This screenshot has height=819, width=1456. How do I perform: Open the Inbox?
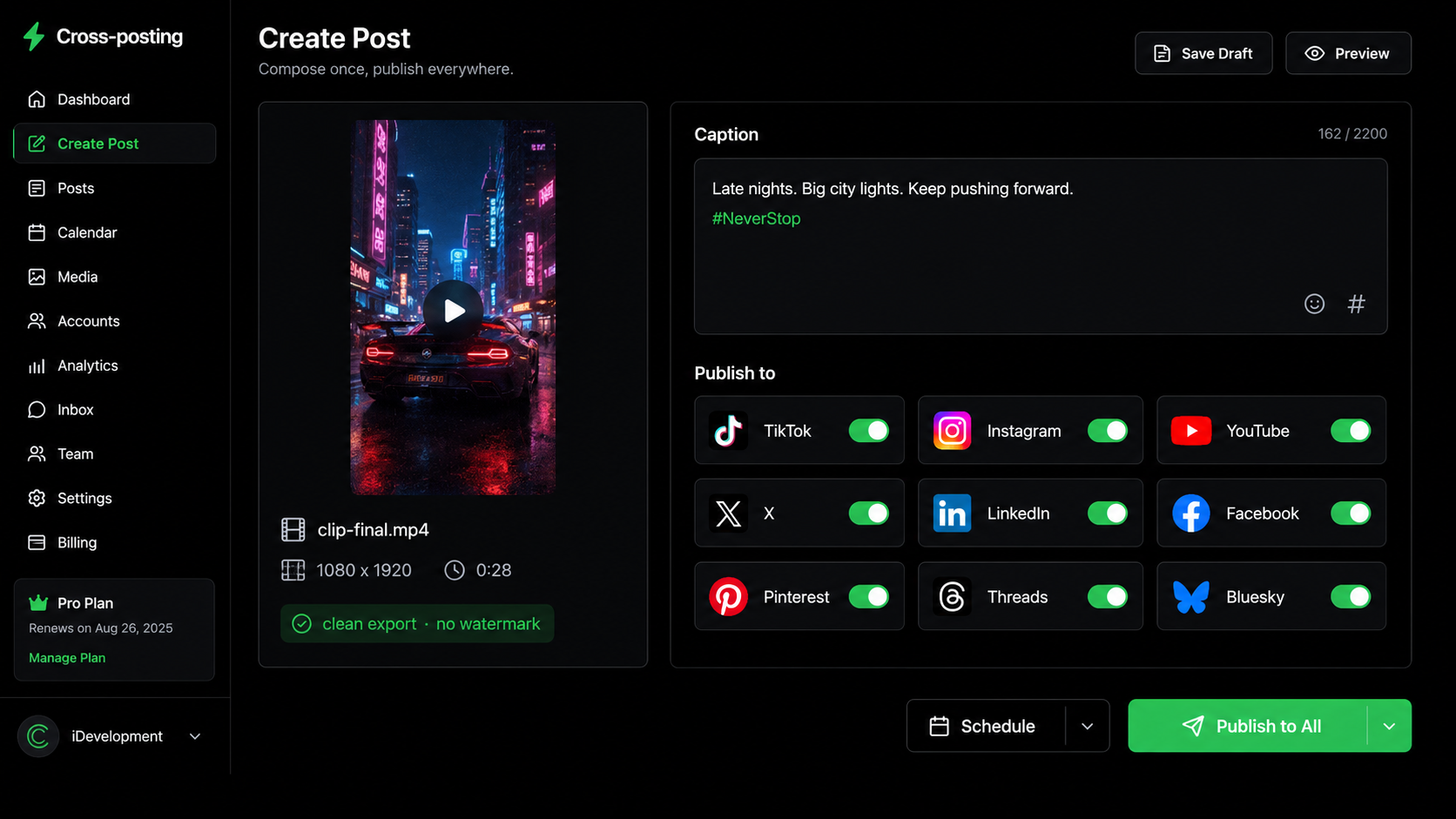pyautogui.click(x=114, y=410)
